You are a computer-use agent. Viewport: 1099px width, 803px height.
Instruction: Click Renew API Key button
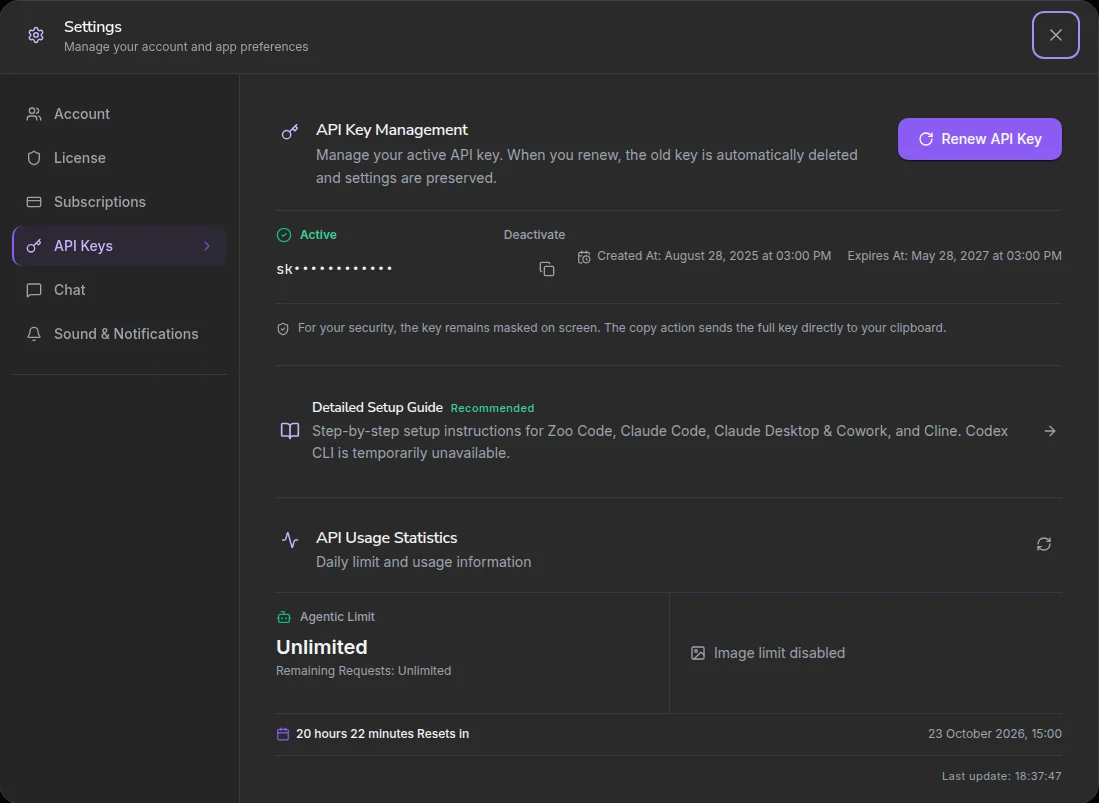pos(979,139)
